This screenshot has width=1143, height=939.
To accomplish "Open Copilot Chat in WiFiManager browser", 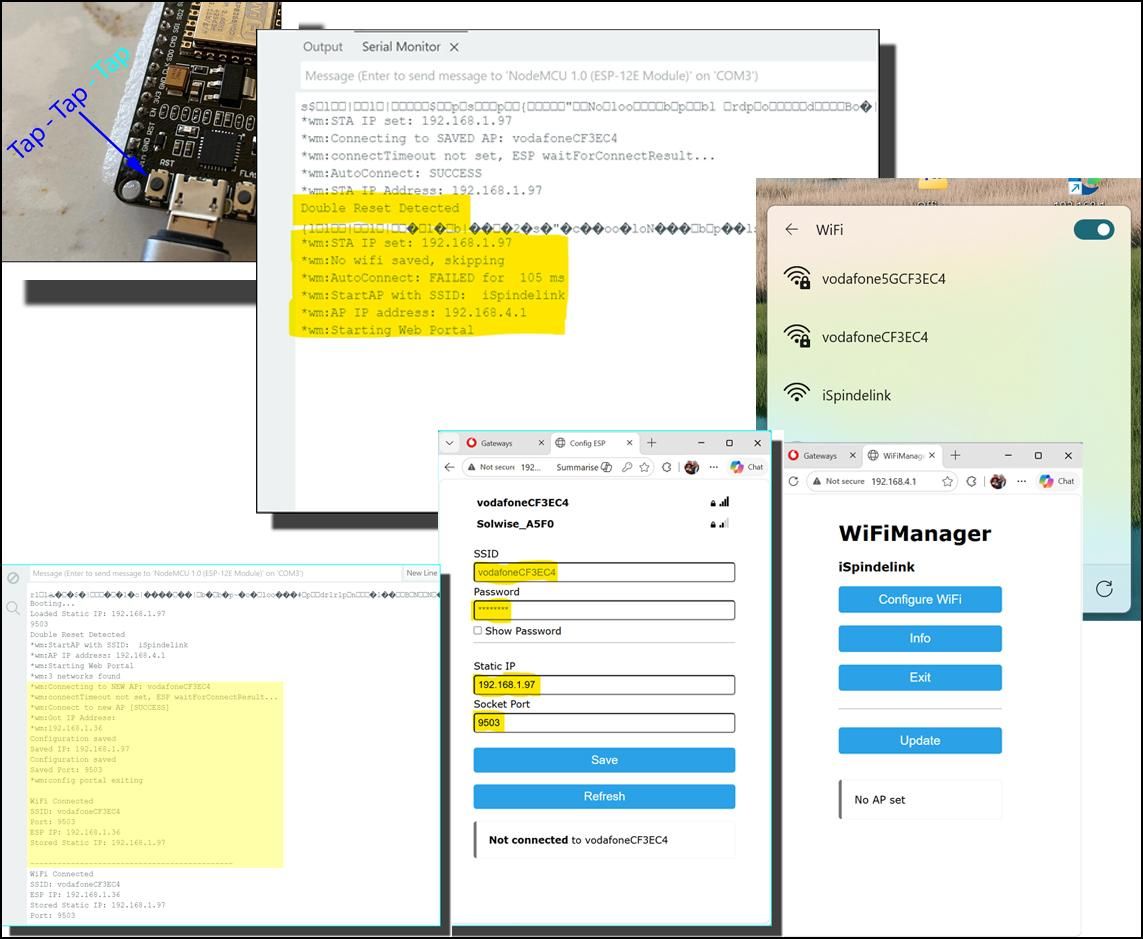I will (1057, 481).
